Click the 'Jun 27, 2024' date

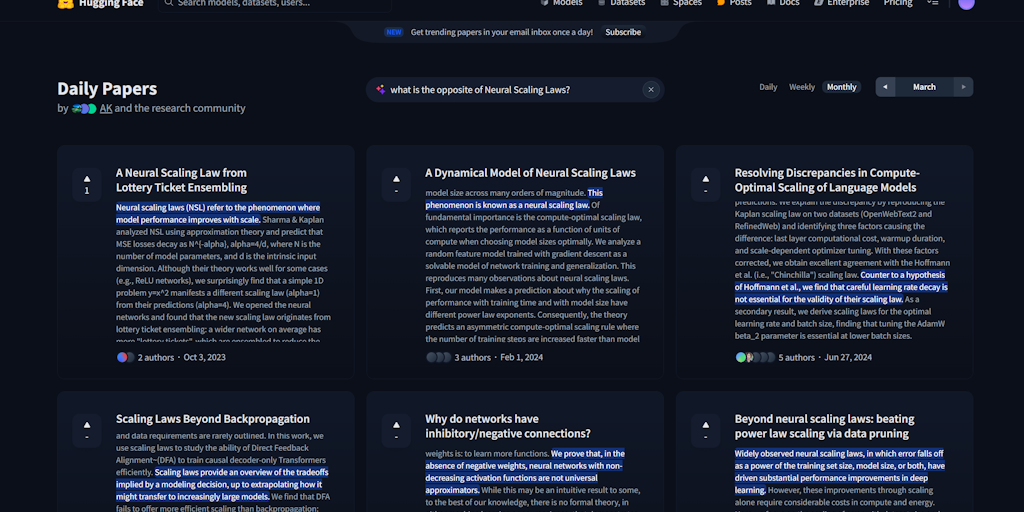(x=848, y=357)
